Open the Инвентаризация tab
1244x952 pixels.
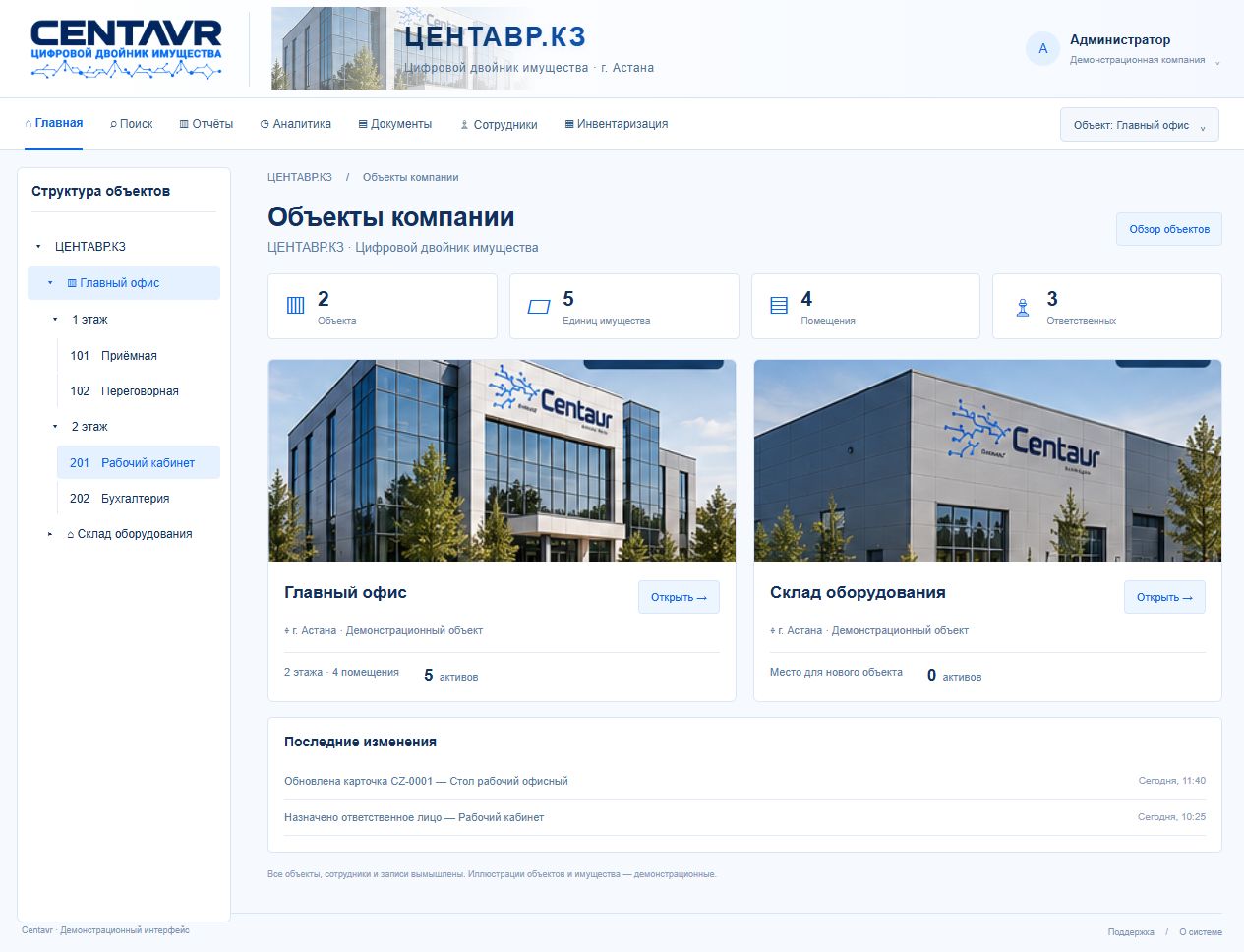617,124
